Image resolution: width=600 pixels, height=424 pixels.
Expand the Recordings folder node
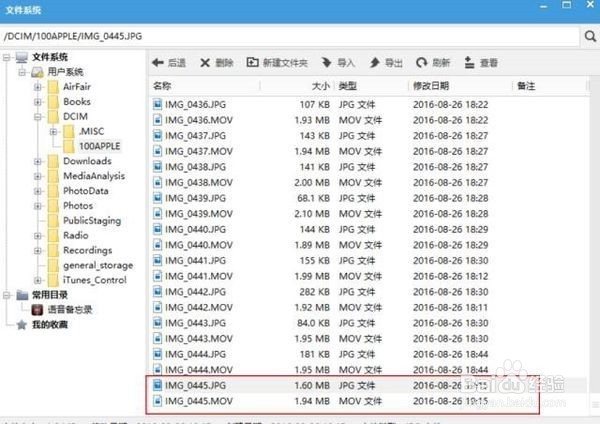pyautogui.click(x=38, y=251)
